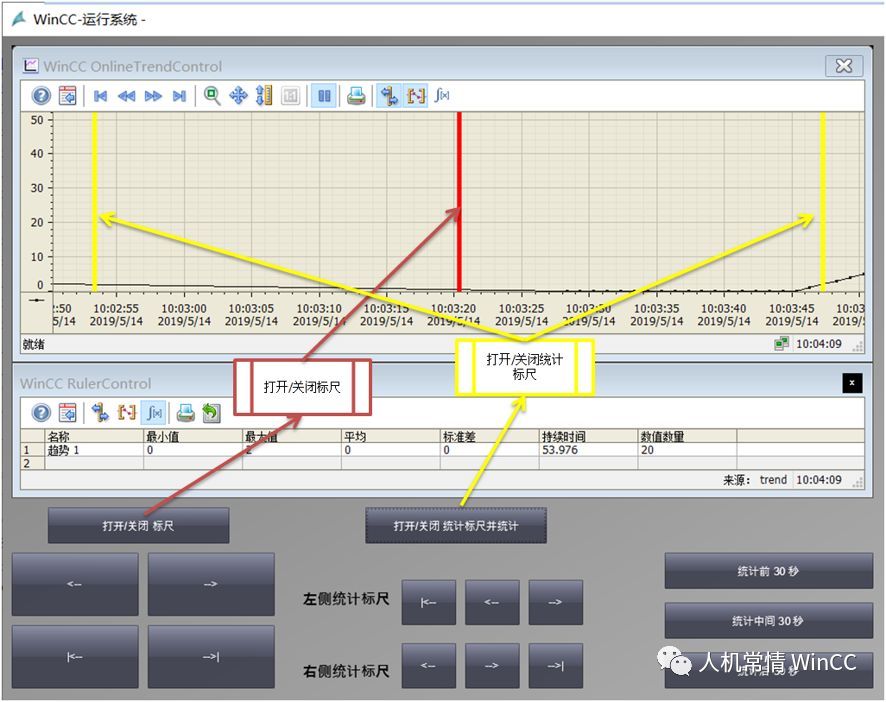Select the 趋势 1 row in ruler table
Viewport: 886px width, 702px height.
pyautogui.click(x=63, y=450)
